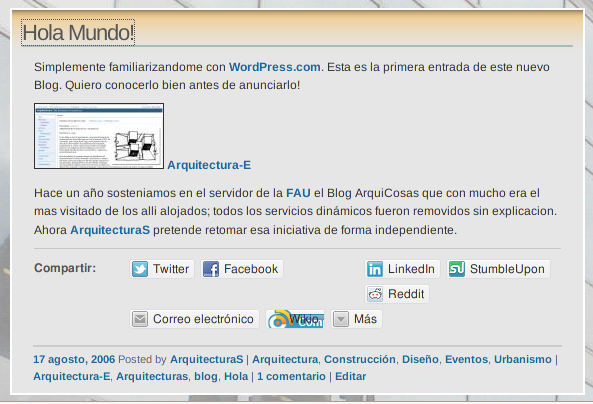Click the Reddit alien icon
Image resolution: width=593 pixels, height=404 pixels.
(x=375, y=294)
